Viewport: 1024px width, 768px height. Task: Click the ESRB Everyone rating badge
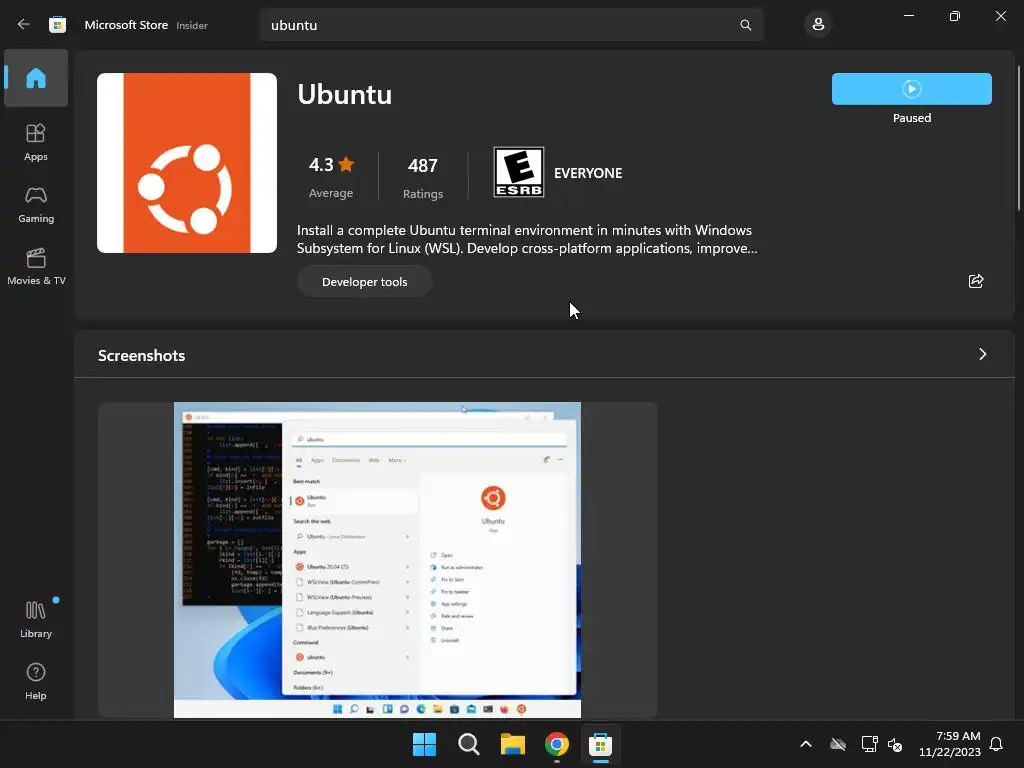(519, 172)
